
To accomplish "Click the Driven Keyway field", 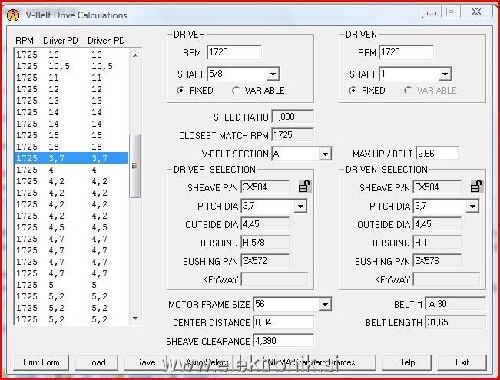I will [x=446, y=279].
